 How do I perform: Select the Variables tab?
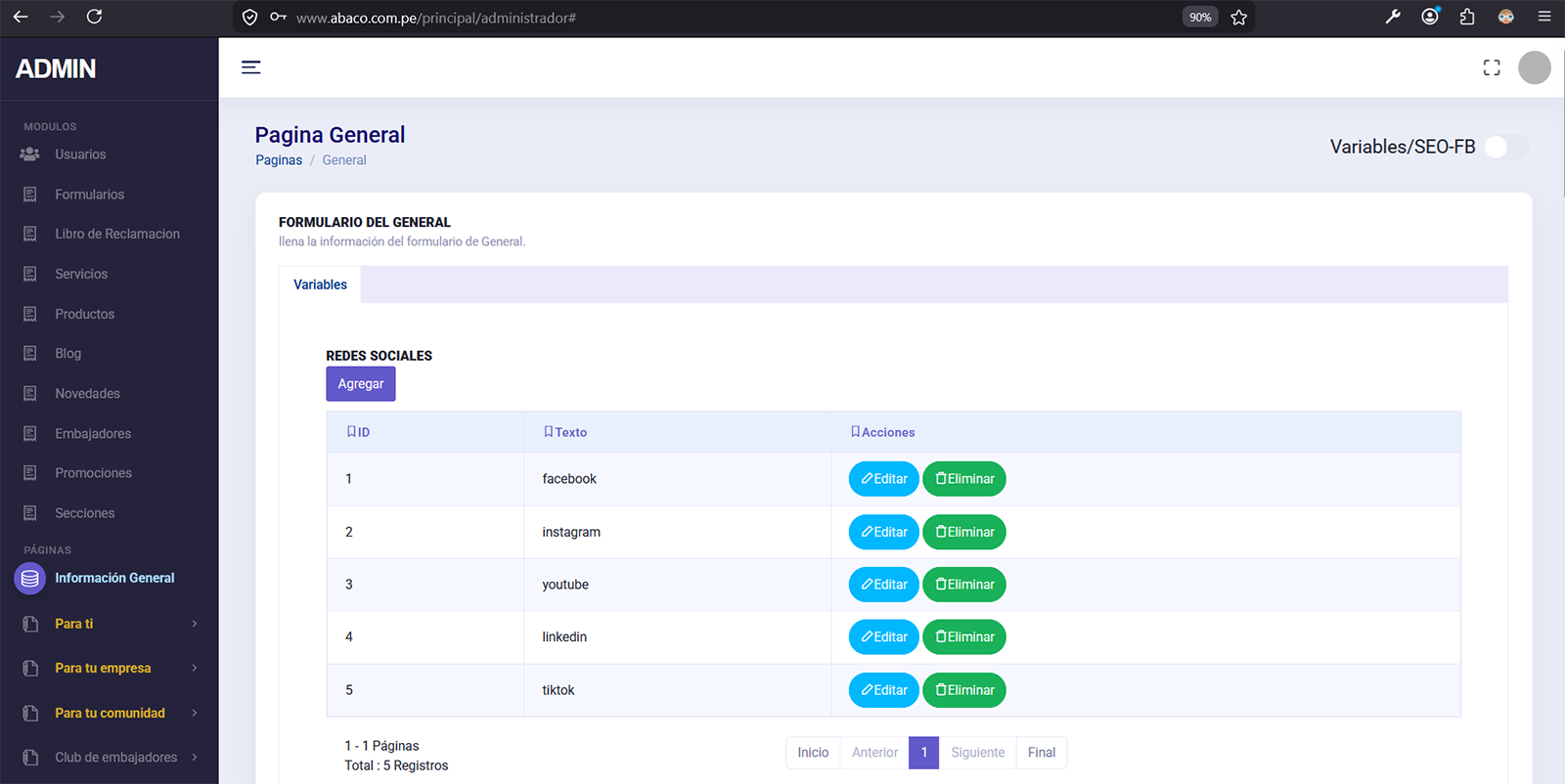coord(320,284)
